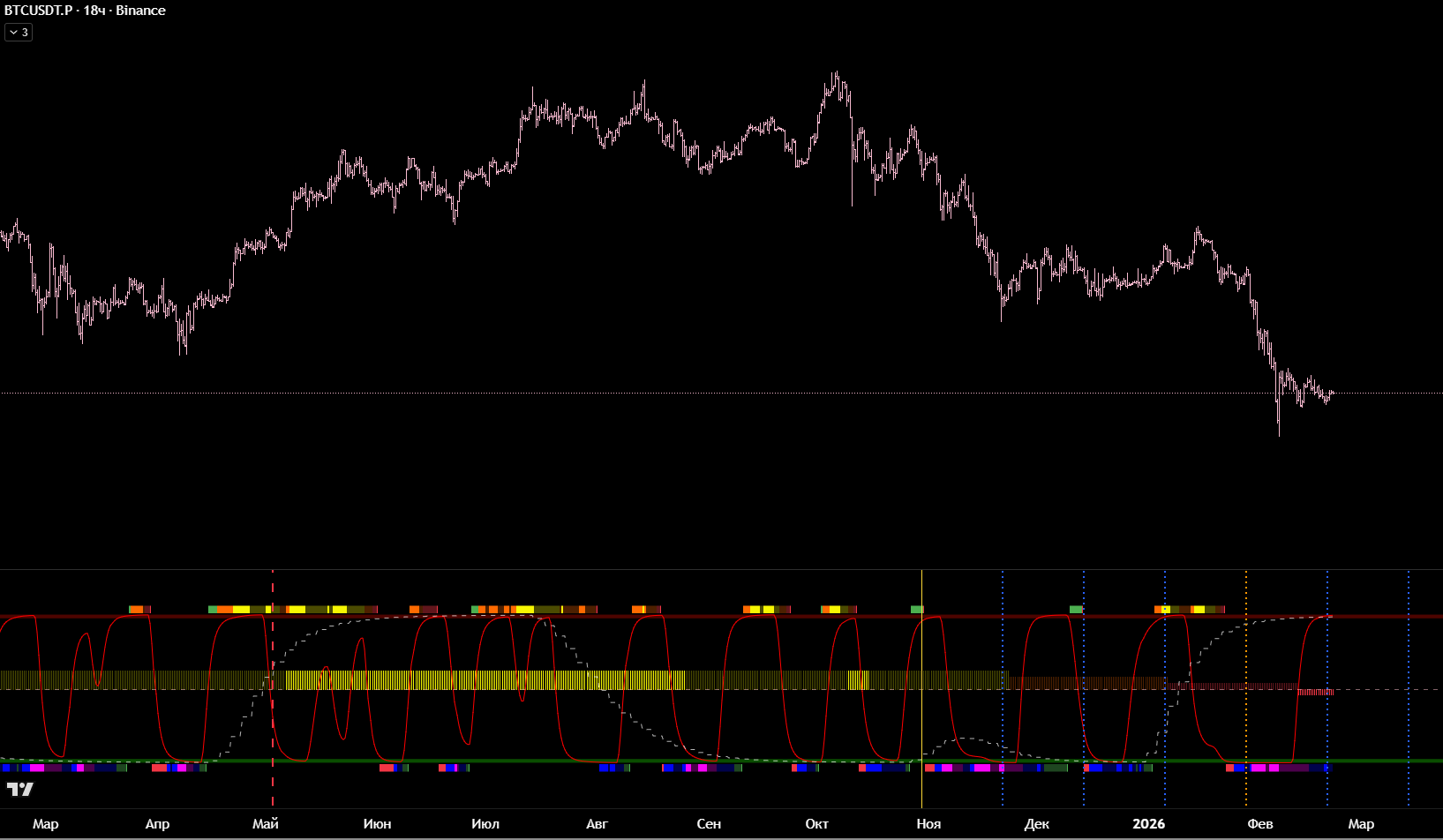The image size is (1443, 840).
Task: Click the Авг label on the time axis
Action: point(597,823)
